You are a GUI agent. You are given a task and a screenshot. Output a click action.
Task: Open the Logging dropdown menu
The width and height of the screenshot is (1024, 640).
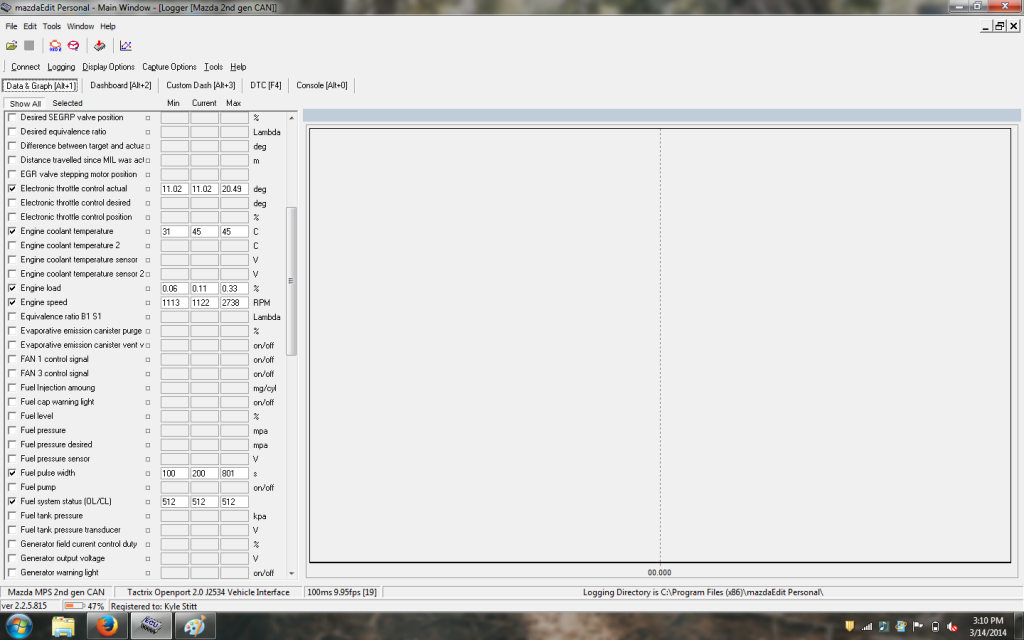[x=61, y=67]
